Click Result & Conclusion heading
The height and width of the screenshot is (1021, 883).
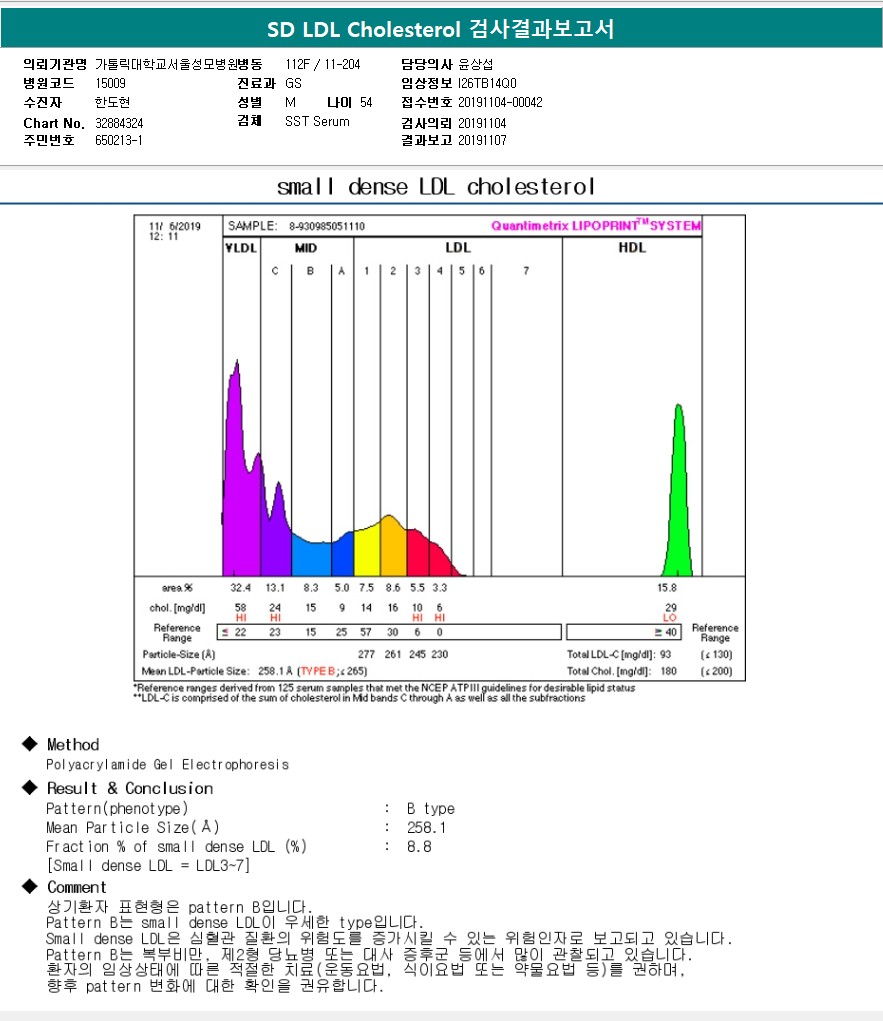(130, 788)
